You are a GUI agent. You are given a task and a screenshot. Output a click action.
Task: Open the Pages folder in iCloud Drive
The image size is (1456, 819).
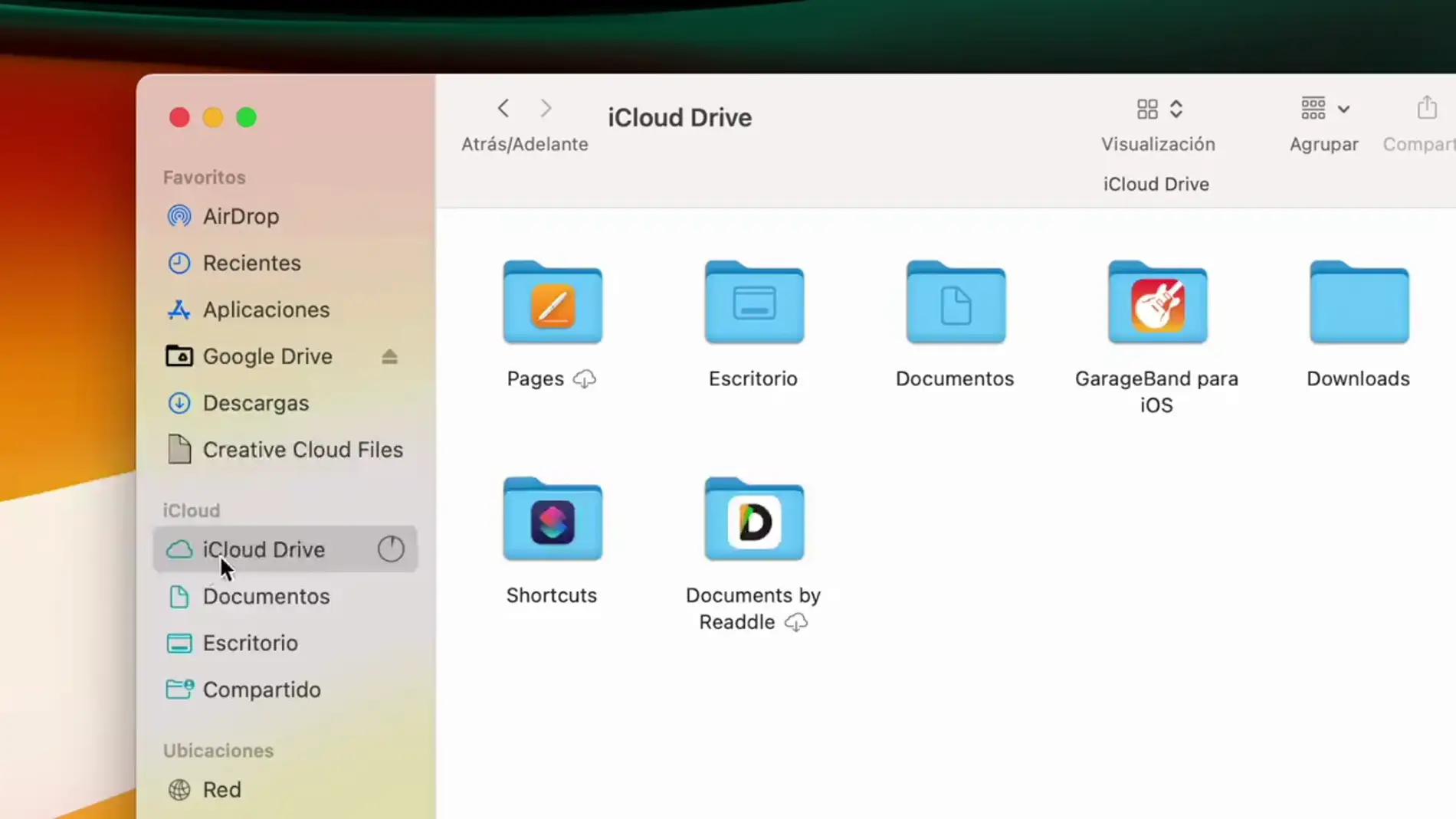[x=552, y=303]
